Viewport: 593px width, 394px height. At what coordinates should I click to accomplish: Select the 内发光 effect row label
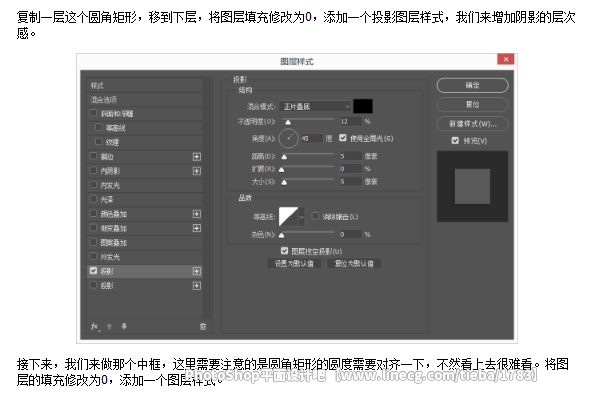pos(110,185)
